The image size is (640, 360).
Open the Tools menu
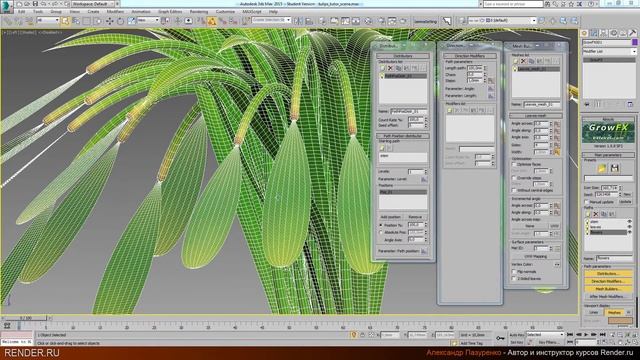[x=38, y=12]
